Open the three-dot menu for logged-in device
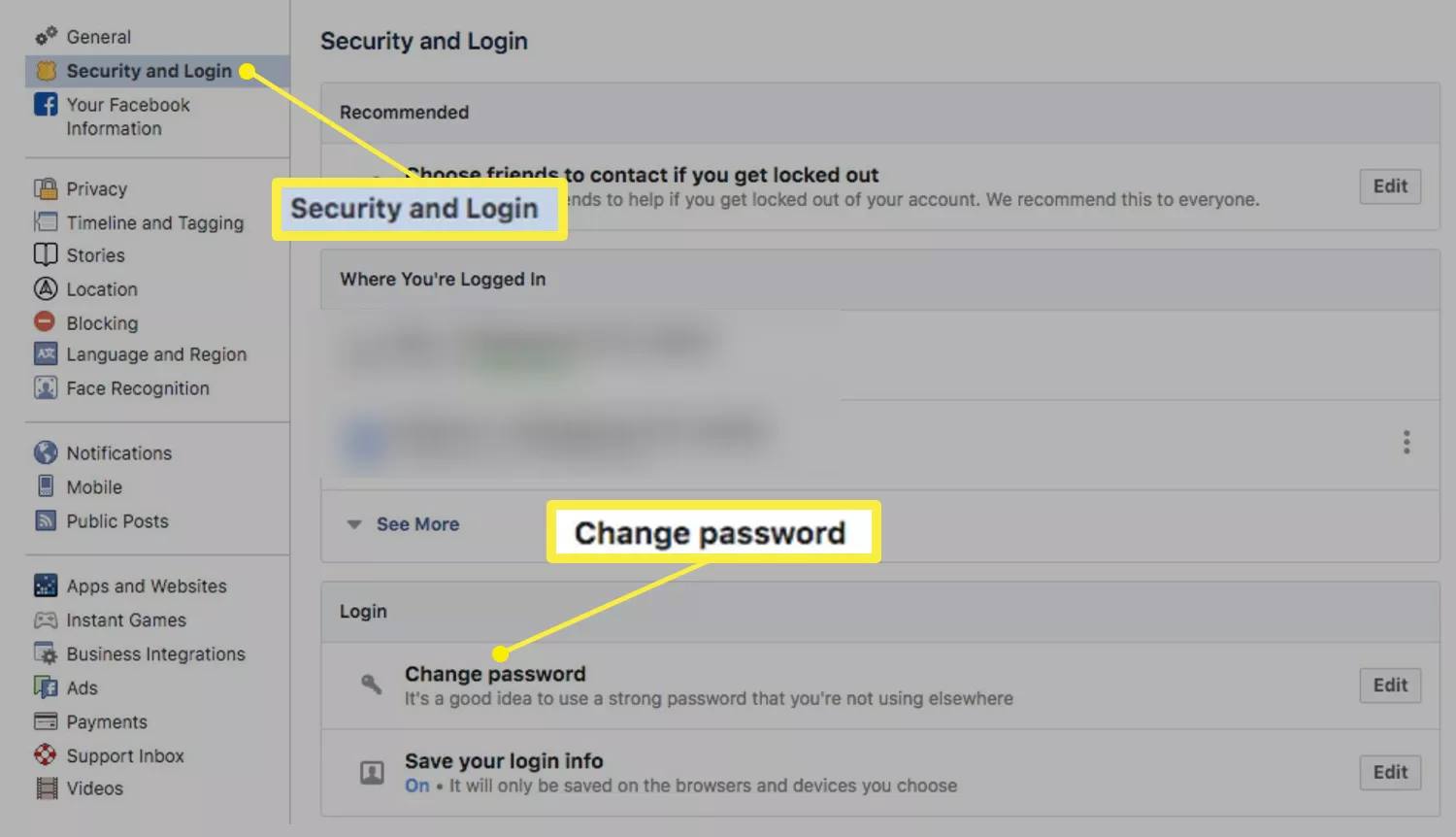This screenshot has width=1456, height=837. pos(1406,443)
